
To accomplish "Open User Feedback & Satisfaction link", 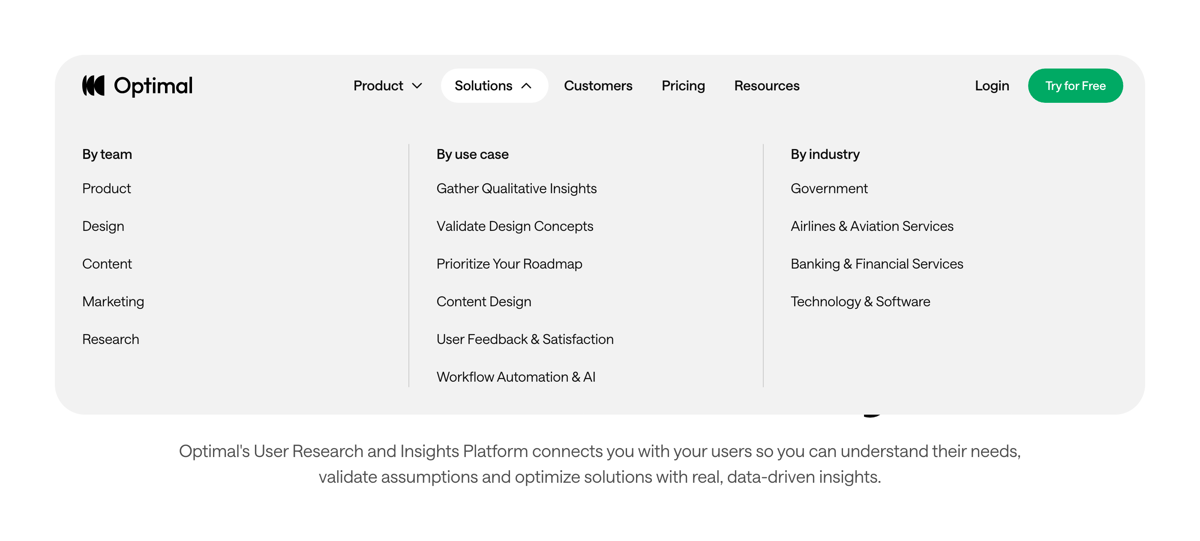I will [525, 340].
